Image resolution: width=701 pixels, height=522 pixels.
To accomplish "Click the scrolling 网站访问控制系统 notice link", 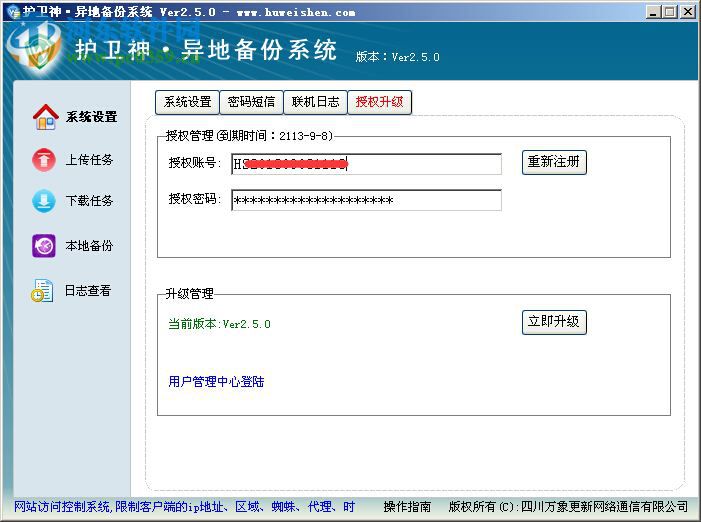I will [x=184, y=507].
